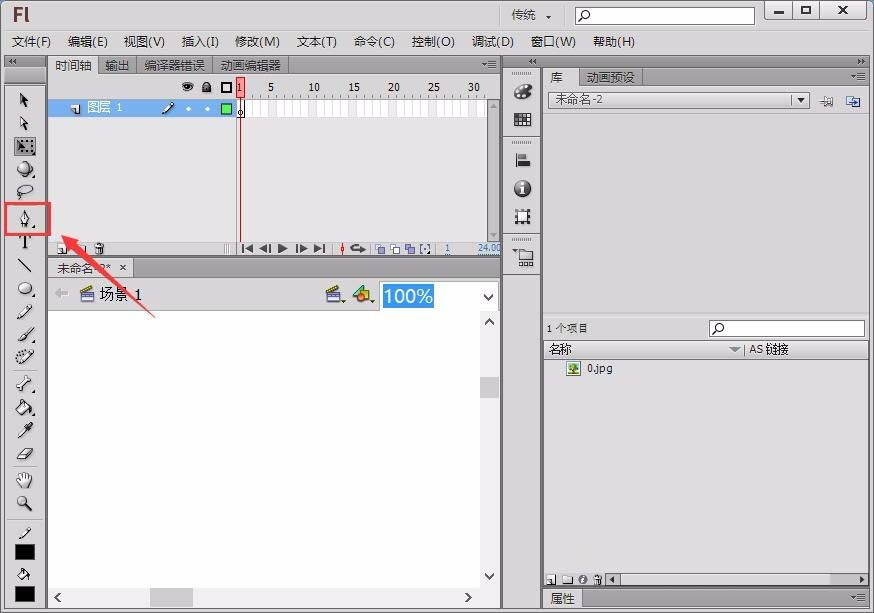Open the Color panel from the right dock
Viewport: 874px width, 613px height.
523,93
